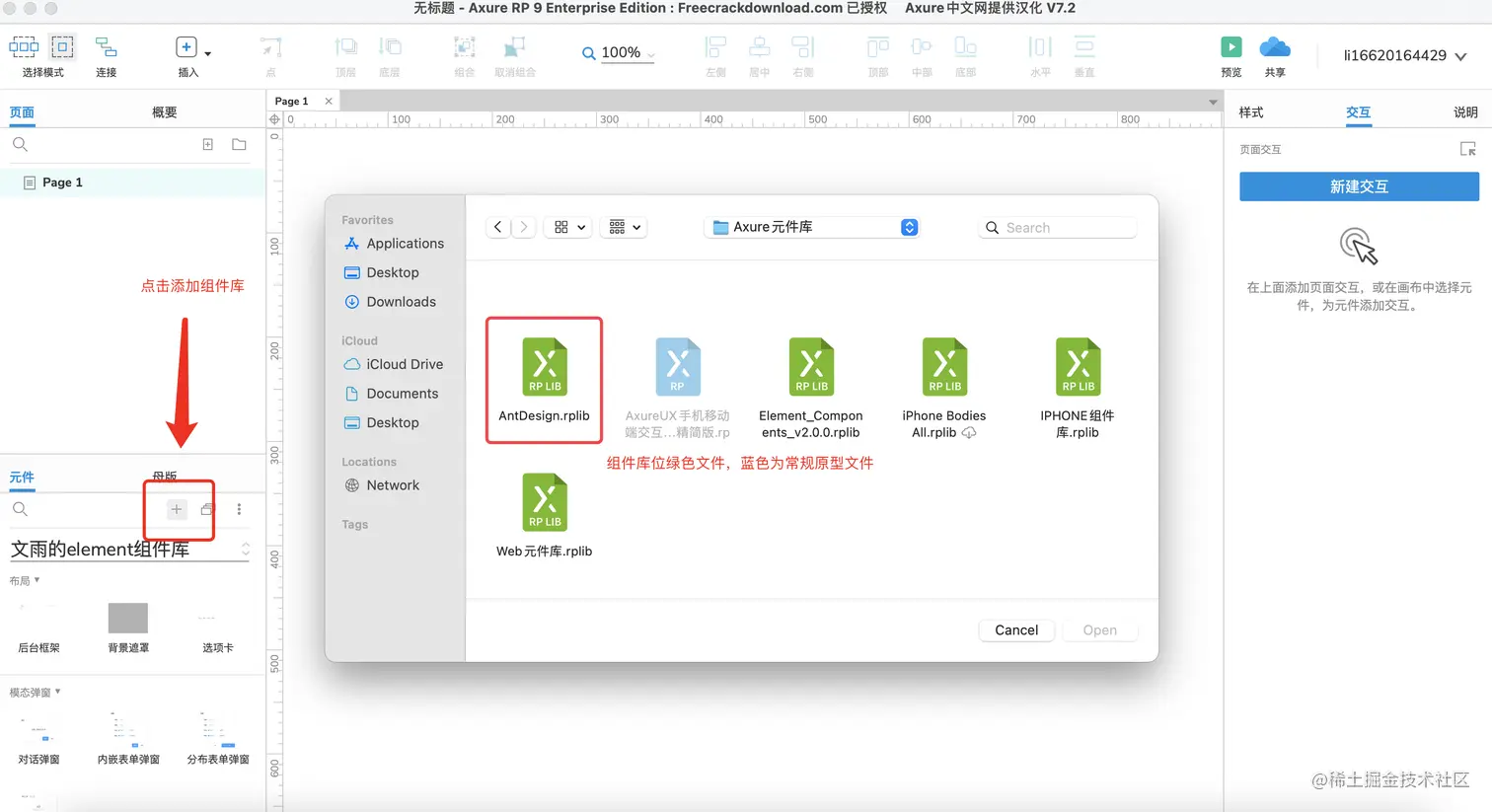The height and width of the screenshot is (812, 1492).
Task: Switch to the 概要 outline tab
Action: pyautogui.click(x=165, y=112)
